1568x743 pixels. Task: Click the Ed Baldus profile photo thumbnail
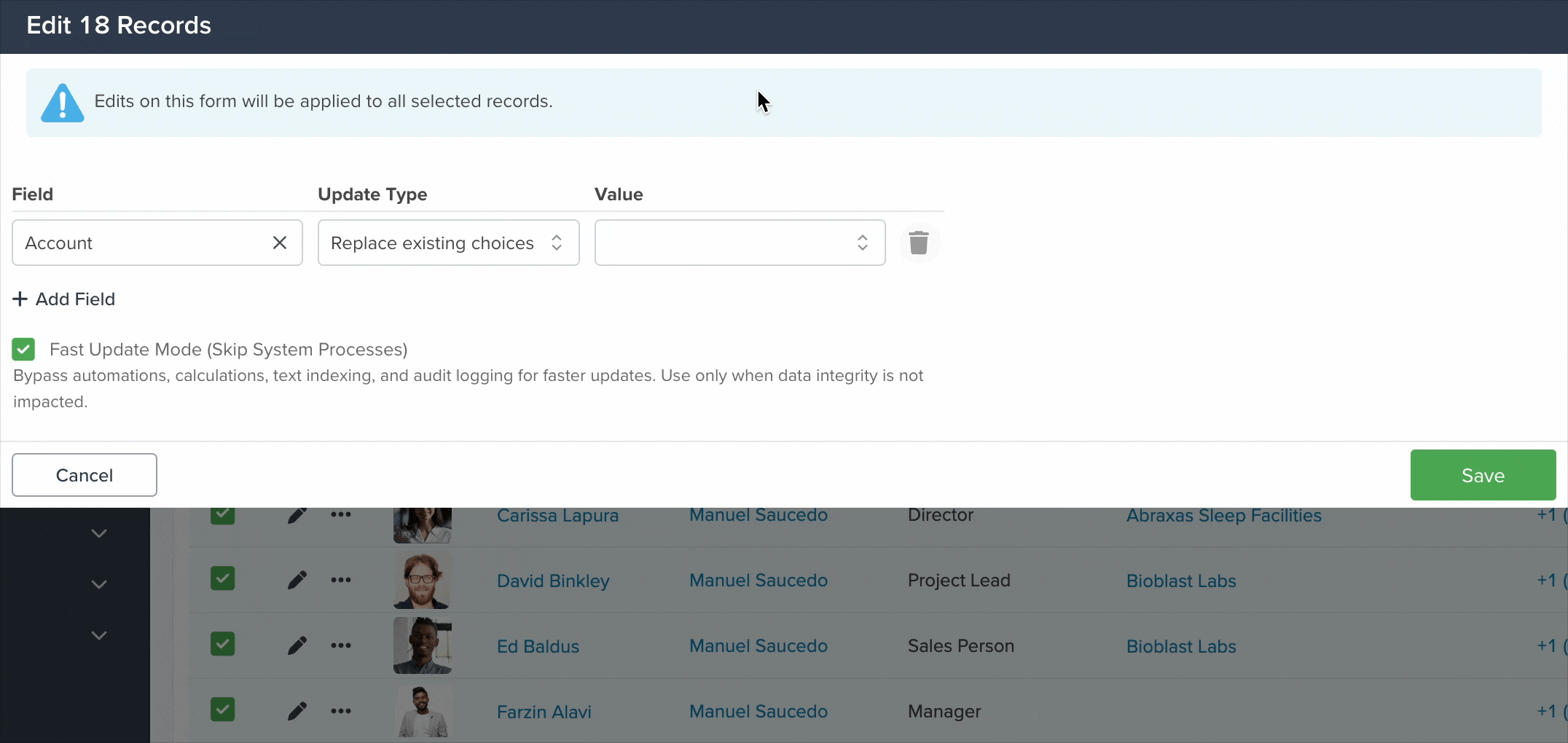coord(423,645)
